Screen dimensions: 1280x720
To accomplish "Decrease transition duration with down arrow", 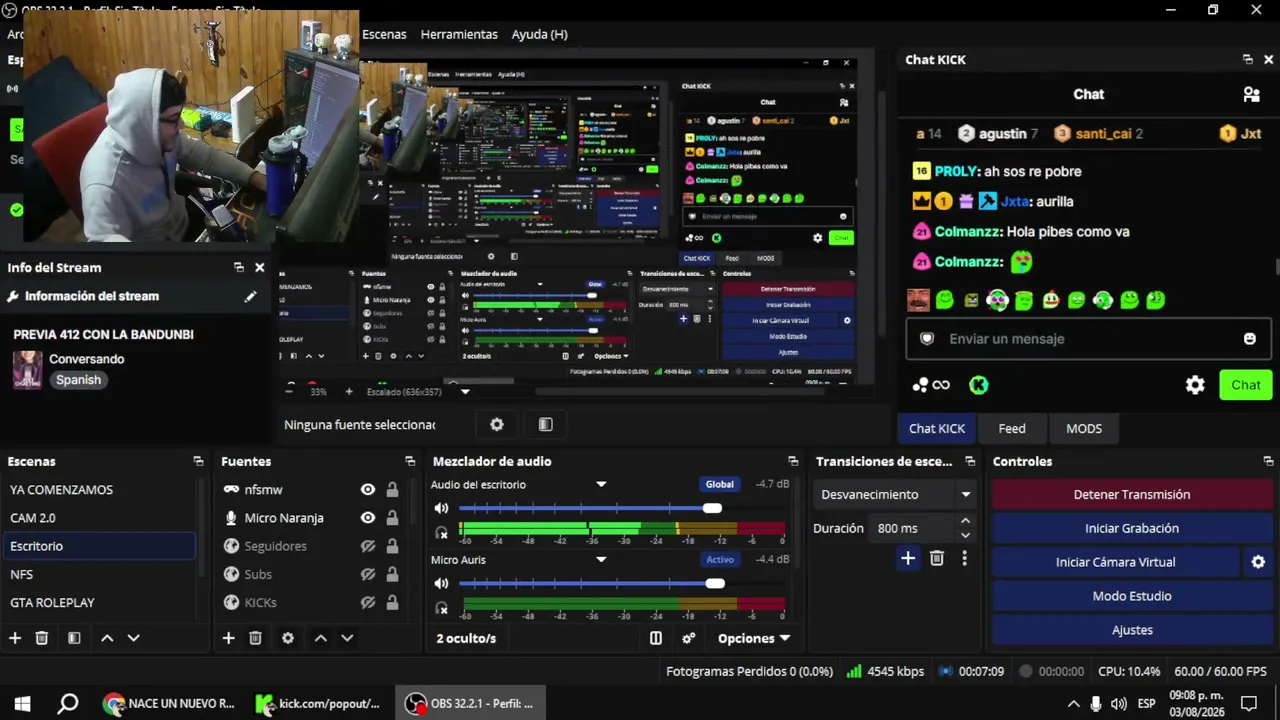I will click(x=965, y=535).
